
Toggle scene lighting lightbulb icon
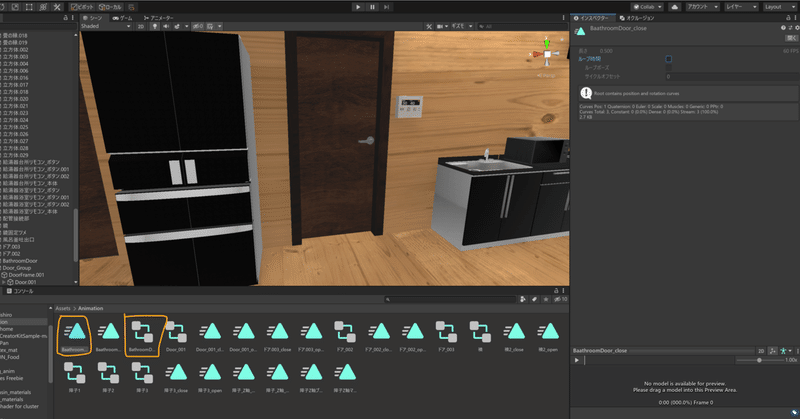pyautogui.click(x=155, y=27)
